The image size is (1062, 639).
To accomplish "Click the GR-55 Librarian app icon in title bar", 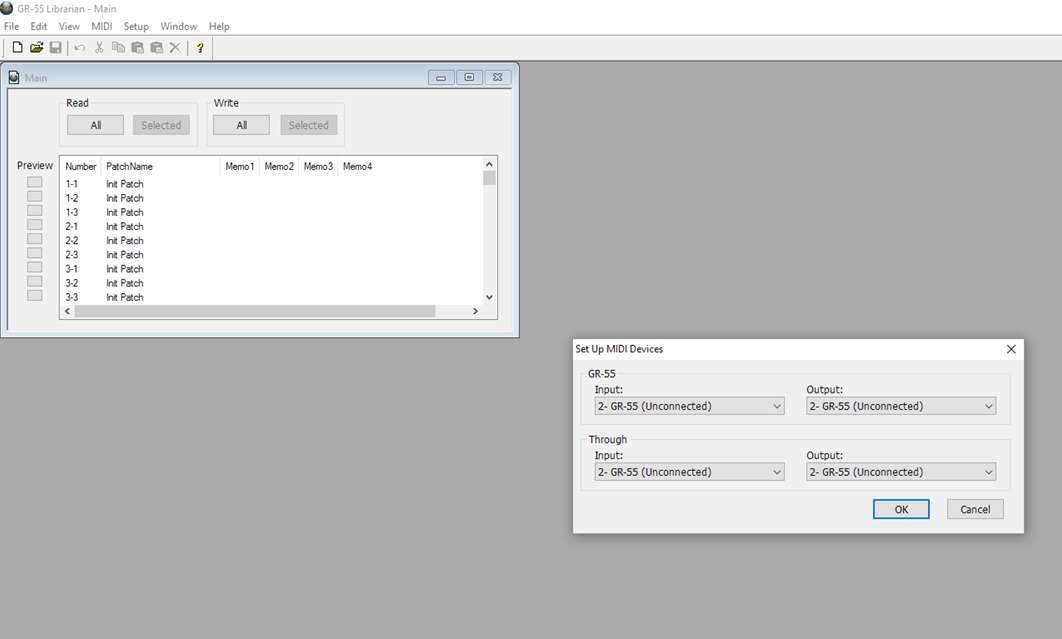I will pos(7,8).
